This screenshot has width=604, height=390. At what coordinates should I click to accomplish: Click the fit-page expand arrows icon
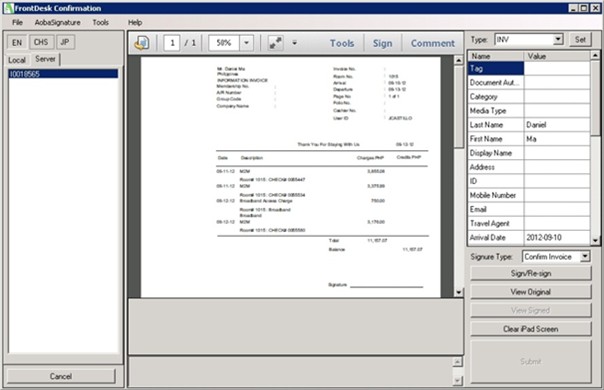[x=275, y=43]
